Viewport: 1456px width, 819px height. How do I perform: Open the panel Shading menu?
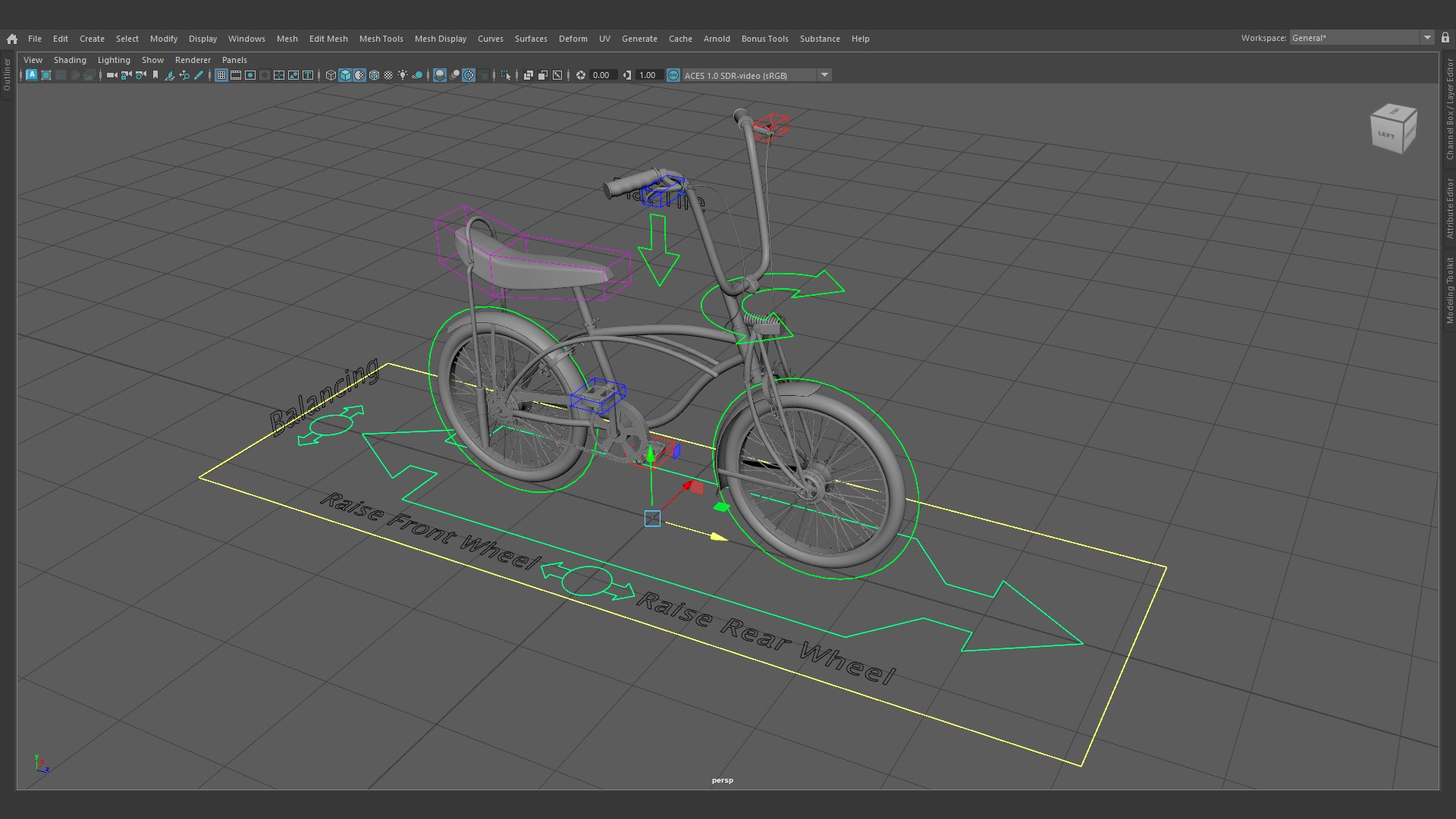tap(70, 60)
